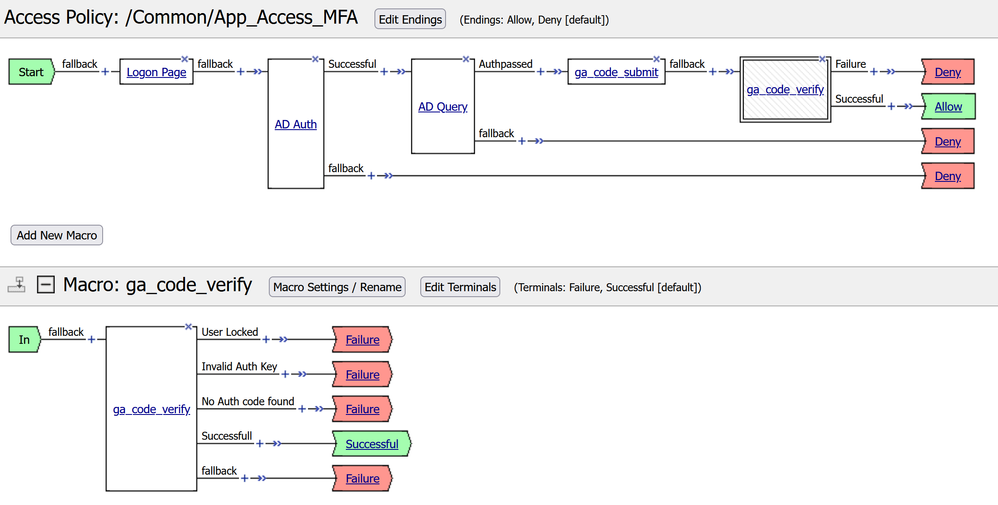Select the green Successful terminal in macro
This screenshot has width=998, height=505.
point(372,444)
